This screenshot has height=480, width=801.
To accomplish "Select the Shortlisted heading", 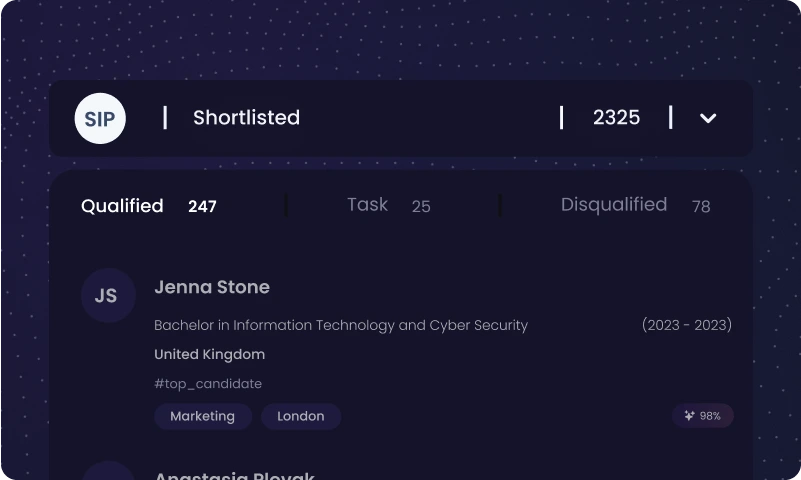I will click(246, 118).
